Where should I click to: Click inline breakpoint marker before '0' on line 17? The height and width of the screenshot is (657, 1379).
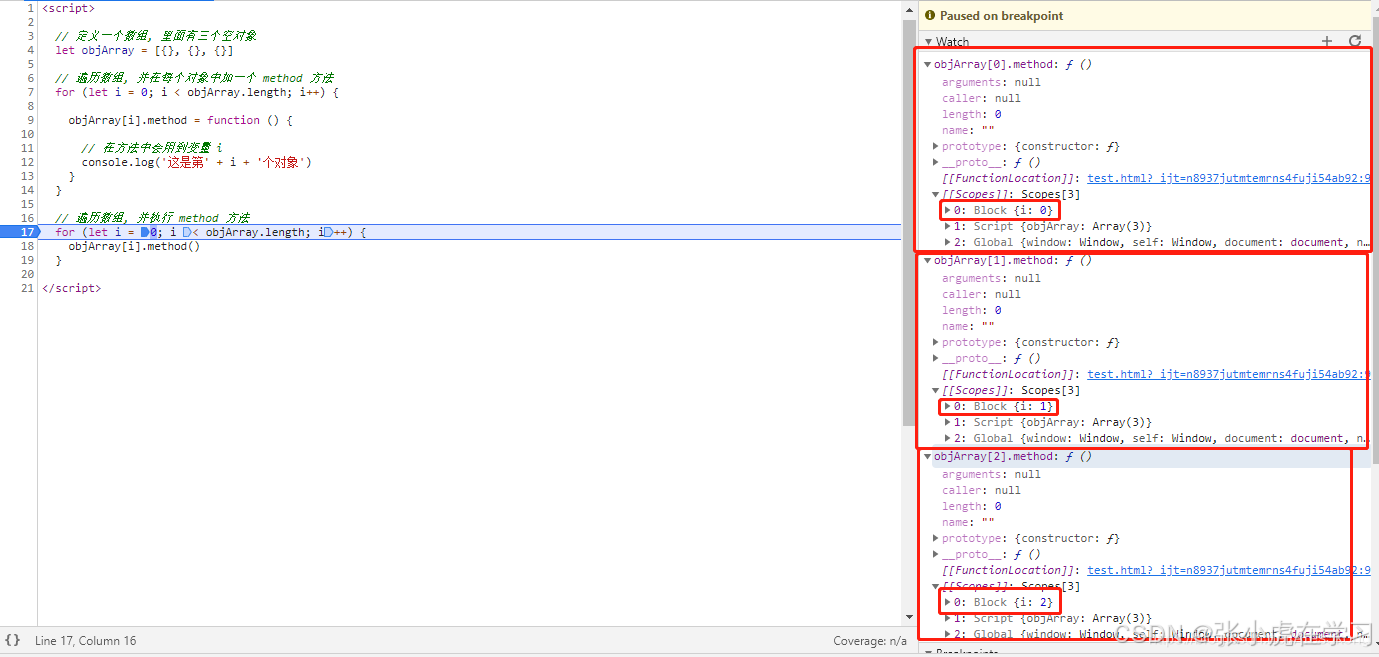145,232
